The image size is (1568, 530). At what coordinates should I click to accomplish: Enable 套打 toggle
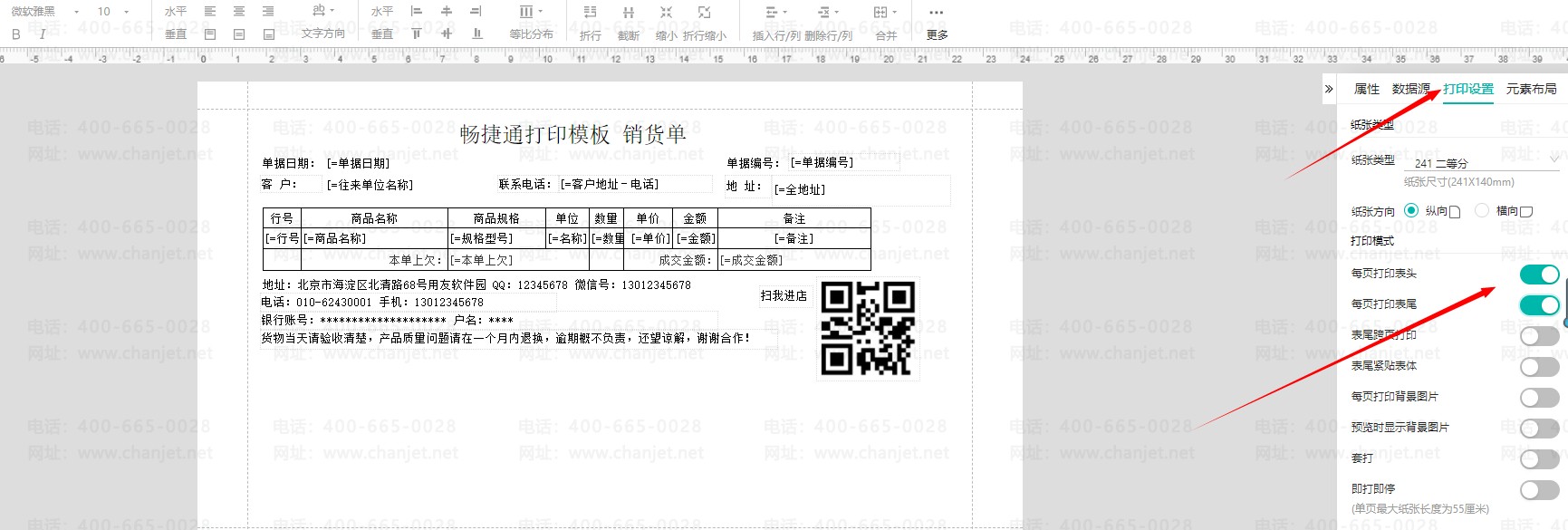[1539, 458]
